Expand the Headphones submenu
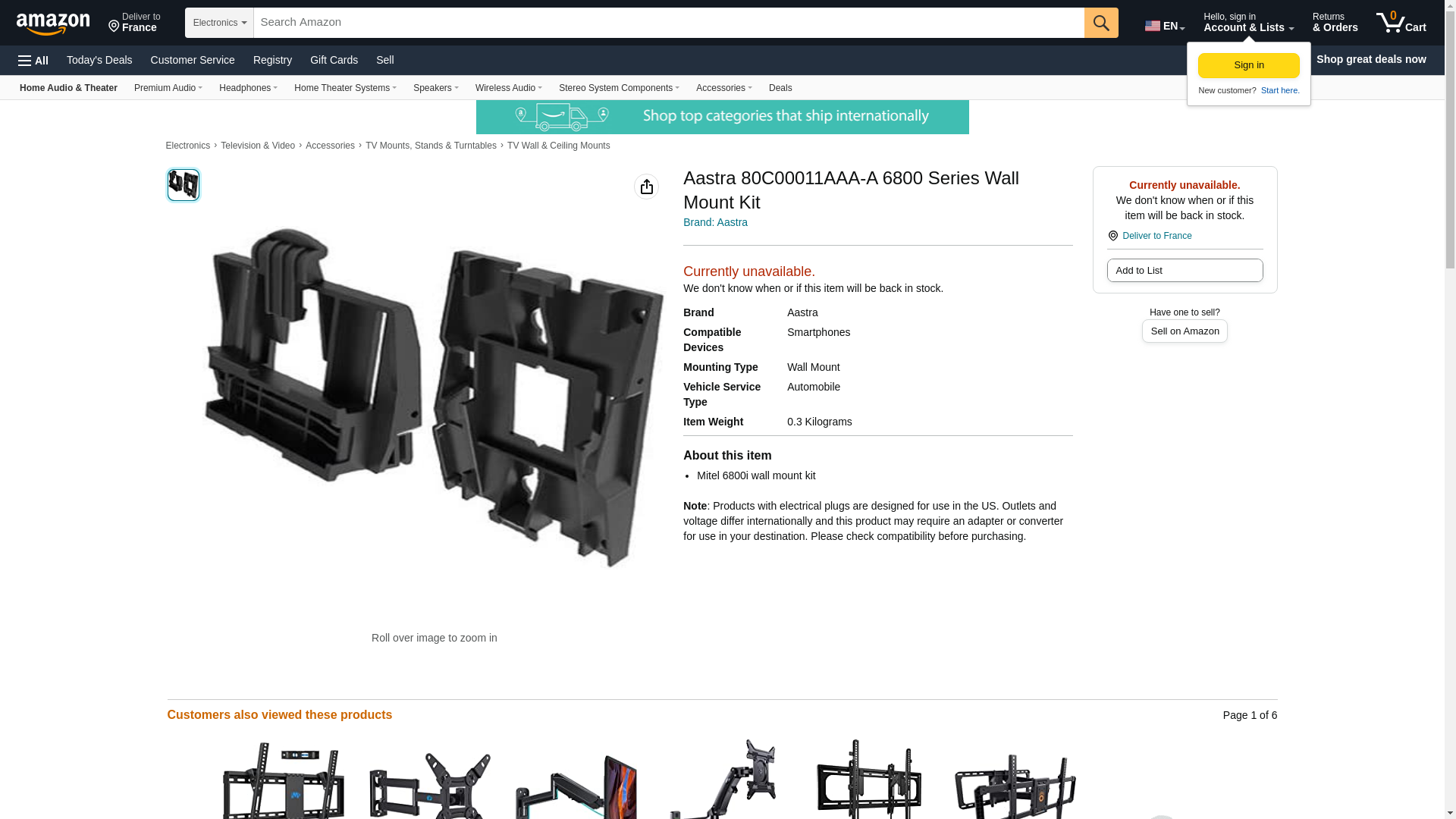This screenshot has height=819, width=1456. click(x=248, y=88)
